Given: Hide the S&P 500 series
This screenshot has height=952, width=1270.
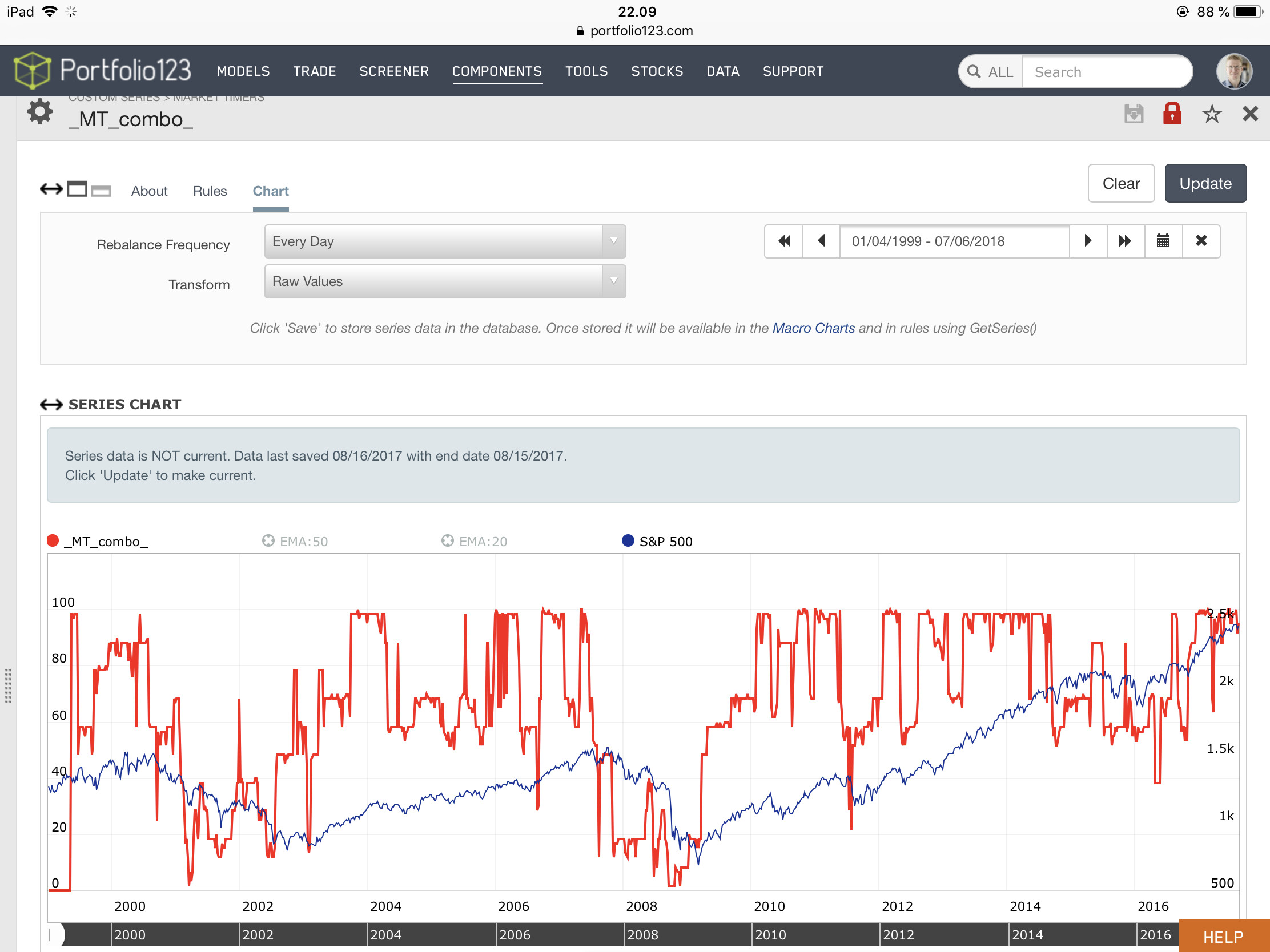Looking at the screenshot, I should click(x=657, y=541).
